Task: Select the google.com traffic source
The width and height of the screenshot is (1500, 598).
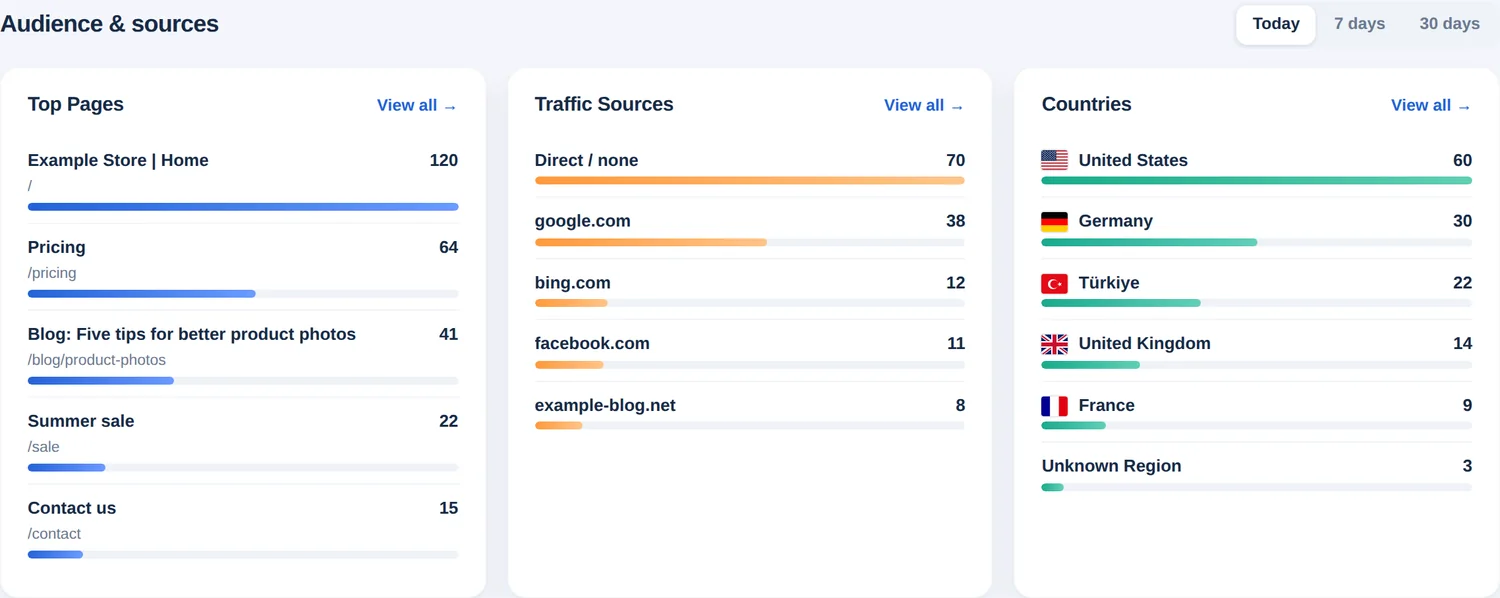Action: tap(583, 221)
